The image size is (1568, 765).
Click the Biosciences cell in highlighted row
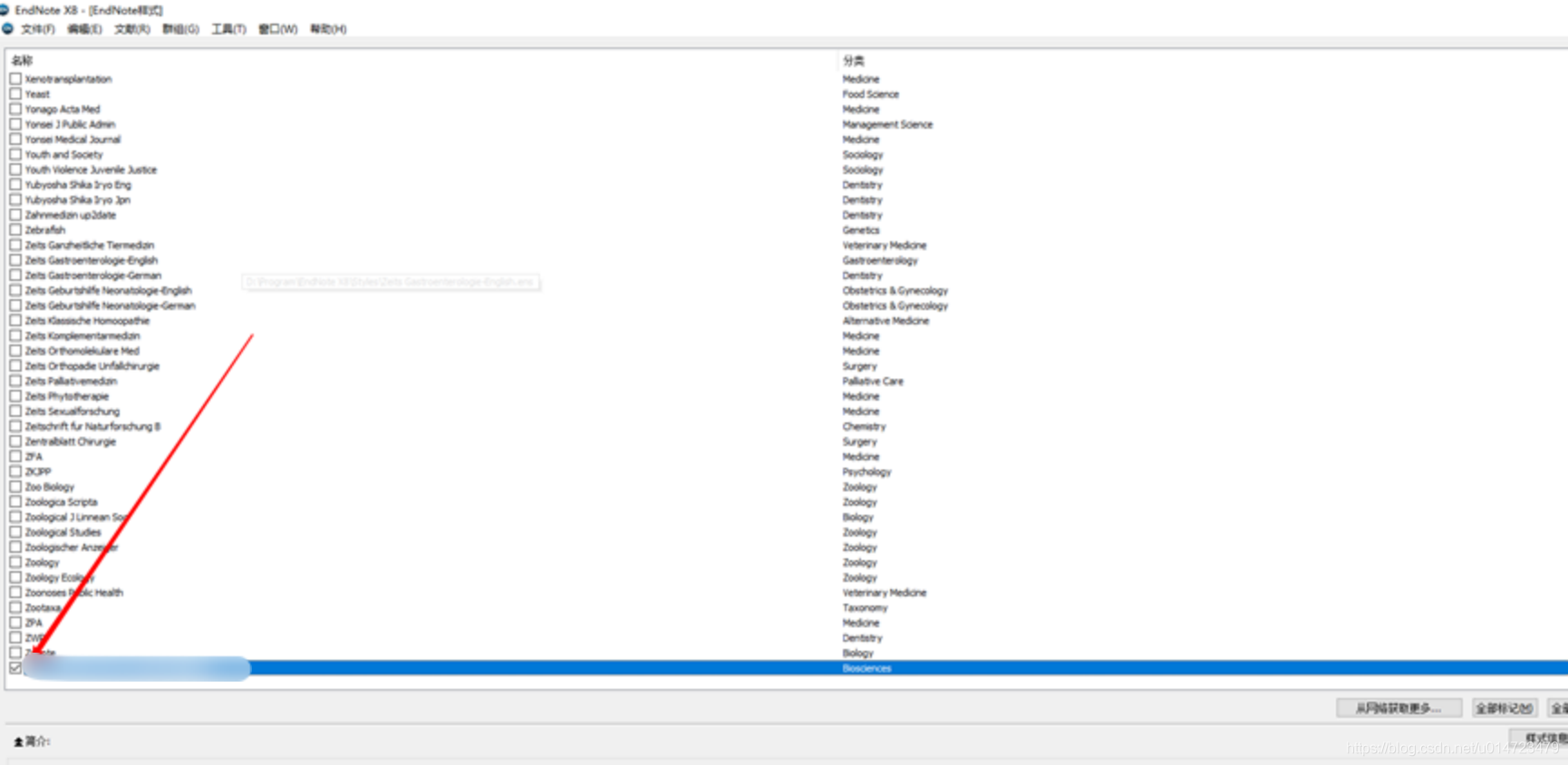click(x=867, y=668)
